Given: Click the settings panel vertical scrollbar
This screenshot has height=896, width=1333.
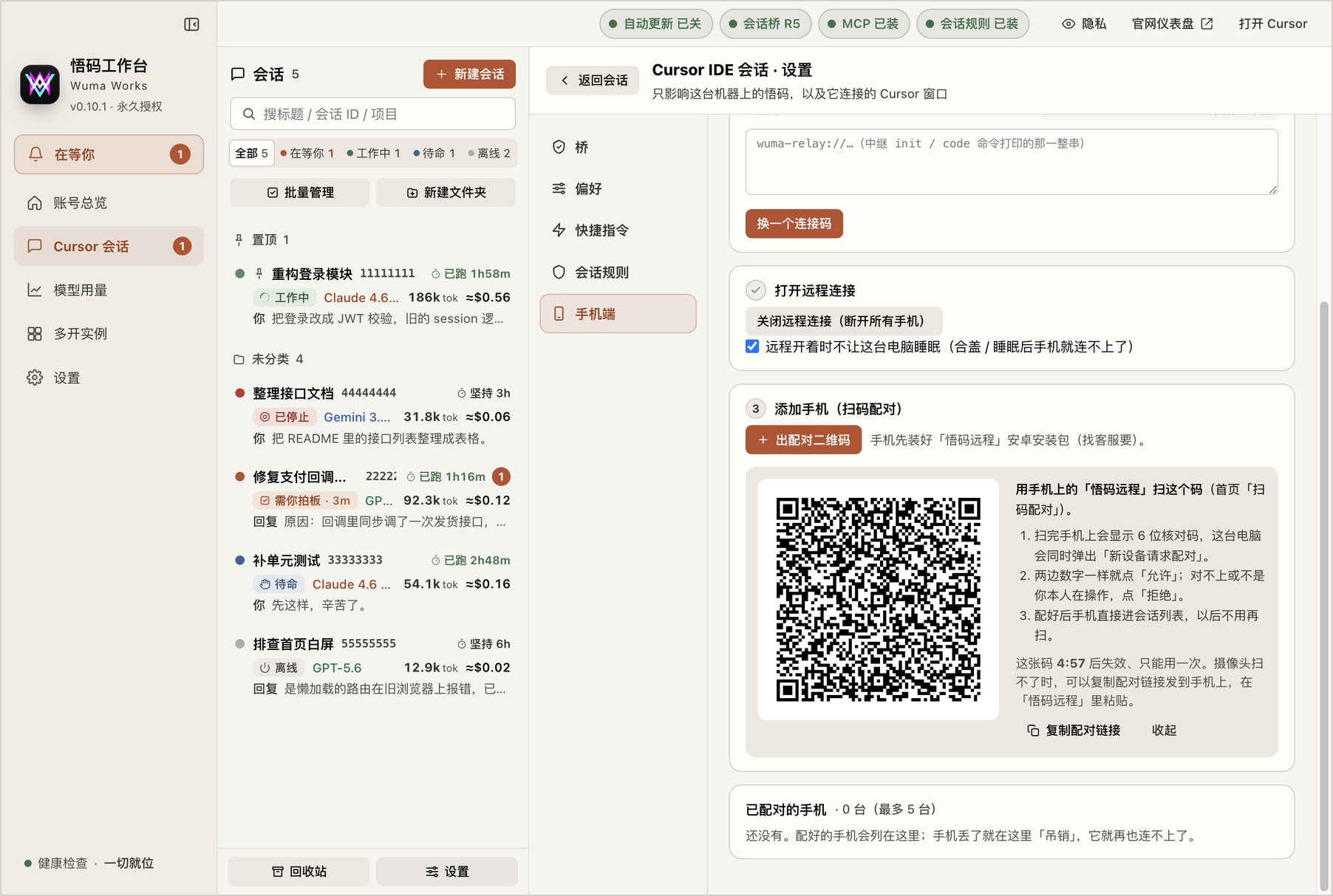Looking at the screenshot, I should pos(1323,595).
